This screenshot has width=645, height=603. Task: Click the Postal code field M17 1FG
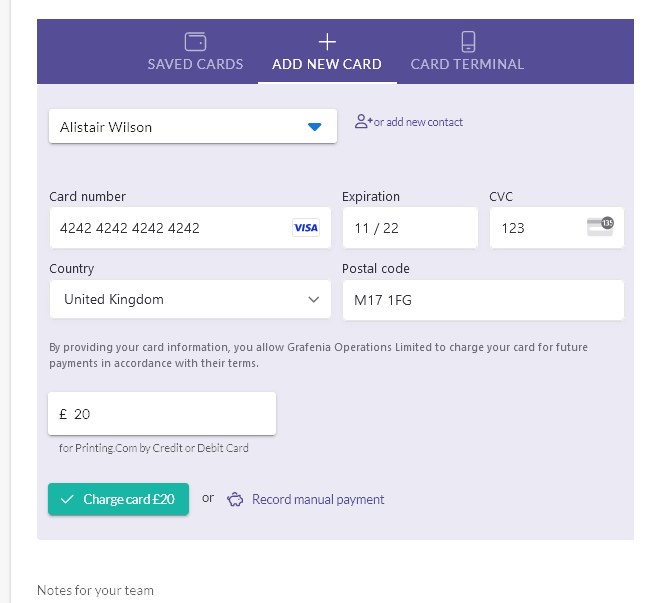pyautogui.click(x=483, y=300)
